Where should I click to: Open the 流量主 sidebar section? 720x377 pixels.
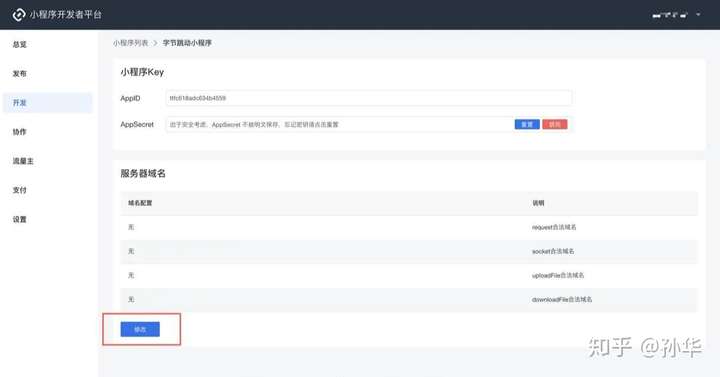click(x=23, y=161)
